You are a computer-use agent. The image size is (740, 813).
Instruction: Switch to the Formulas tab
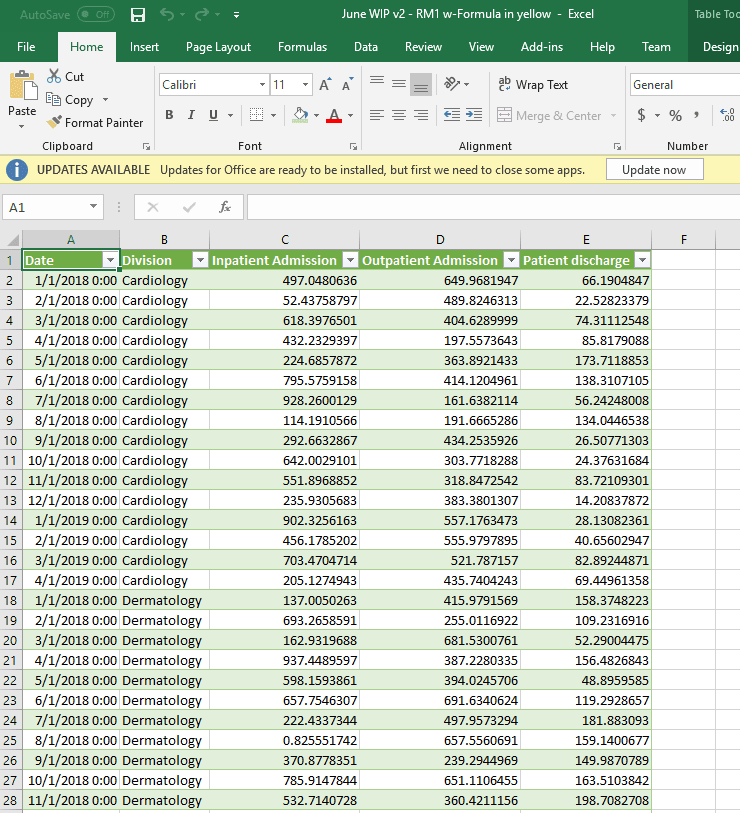[x=302, y=47]
